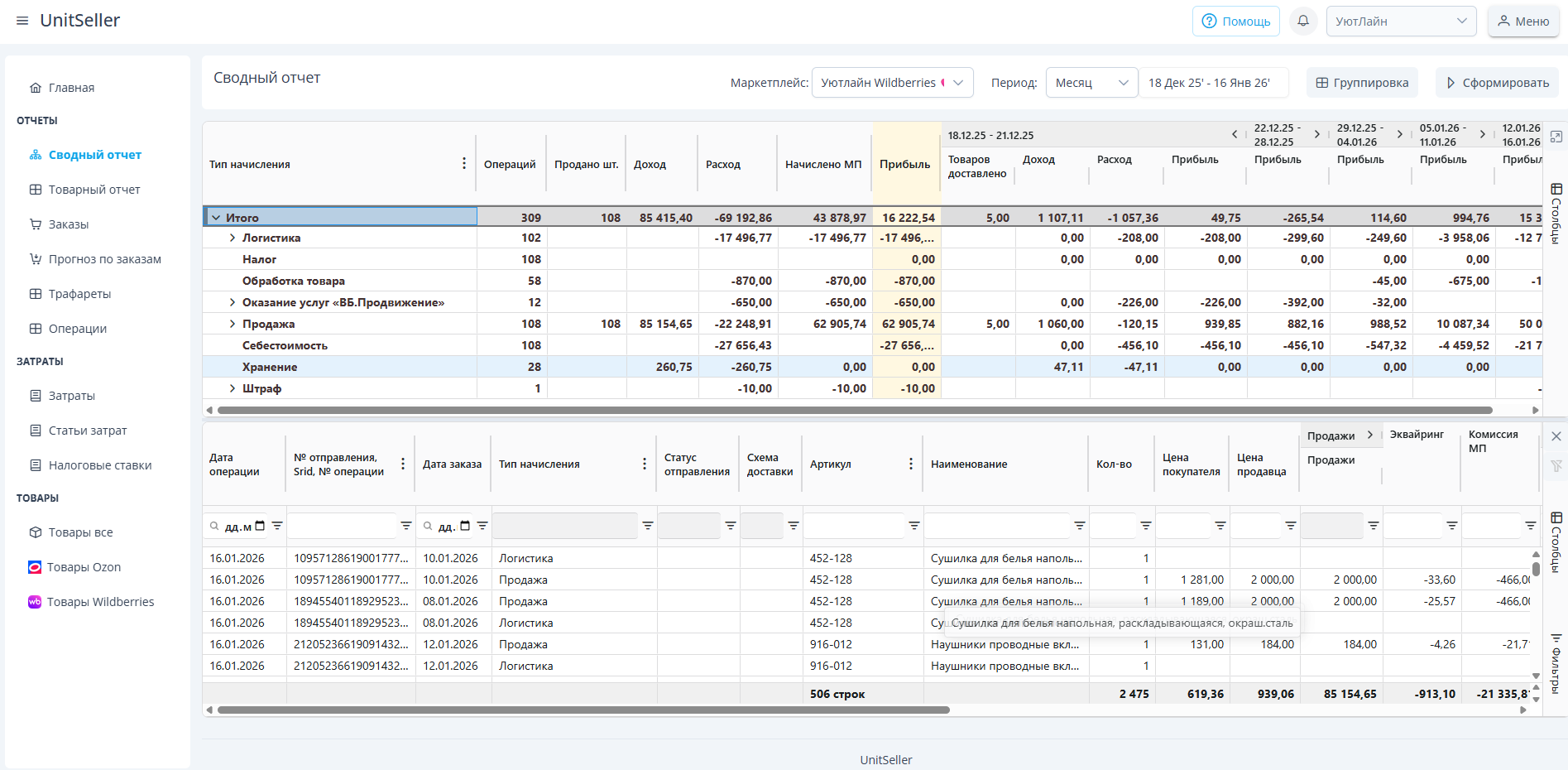Click the Сформировать button

pos(1497,83)
